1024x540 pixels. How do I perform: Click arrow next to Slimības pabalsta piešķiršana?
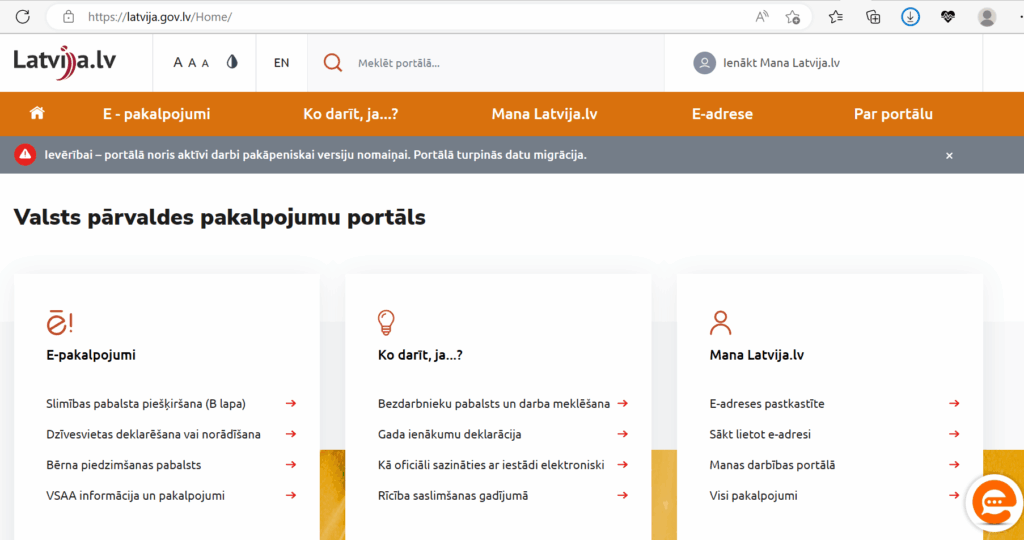pos(291,404)
